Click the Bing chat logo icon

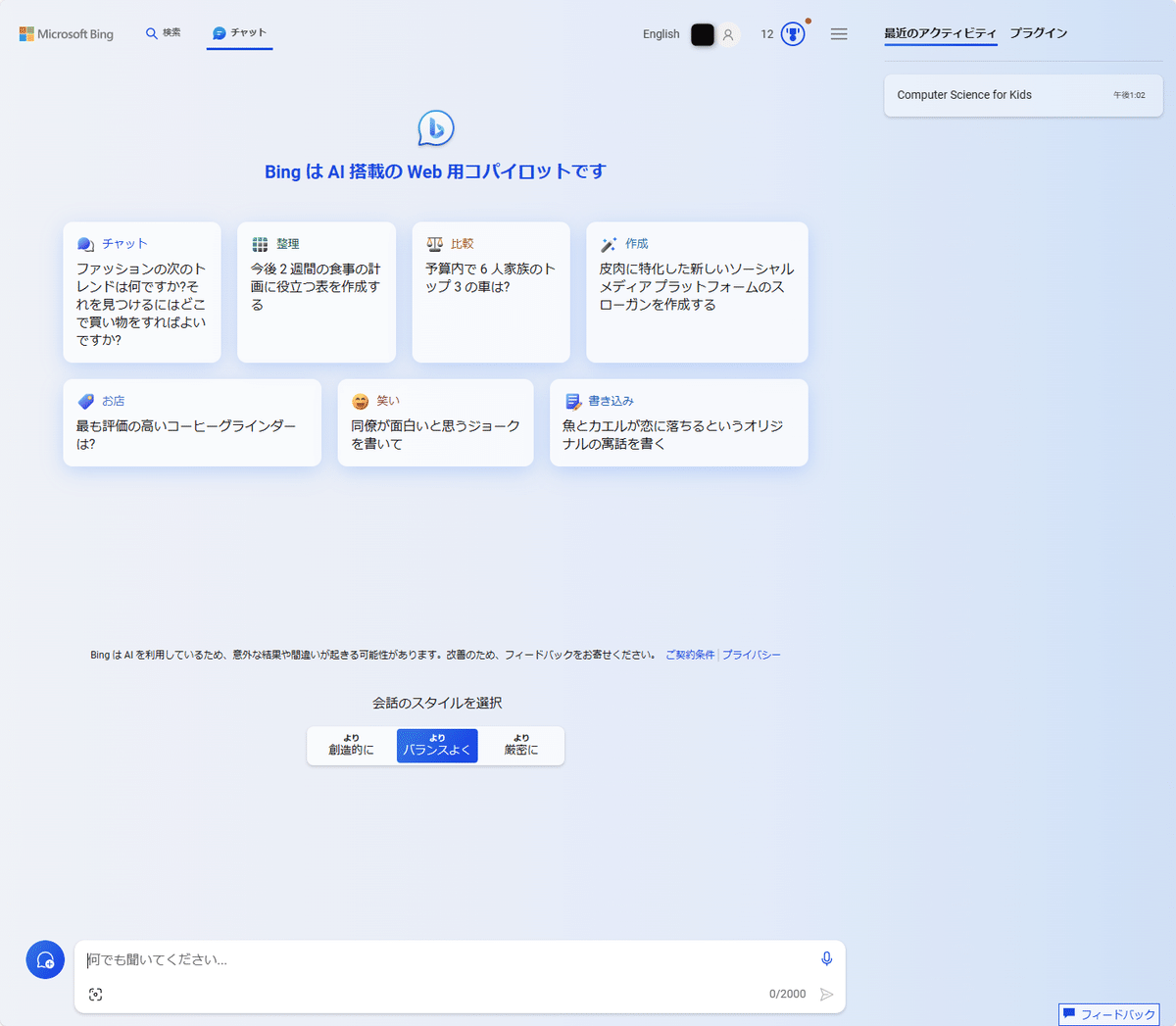(x=436, y=128)
